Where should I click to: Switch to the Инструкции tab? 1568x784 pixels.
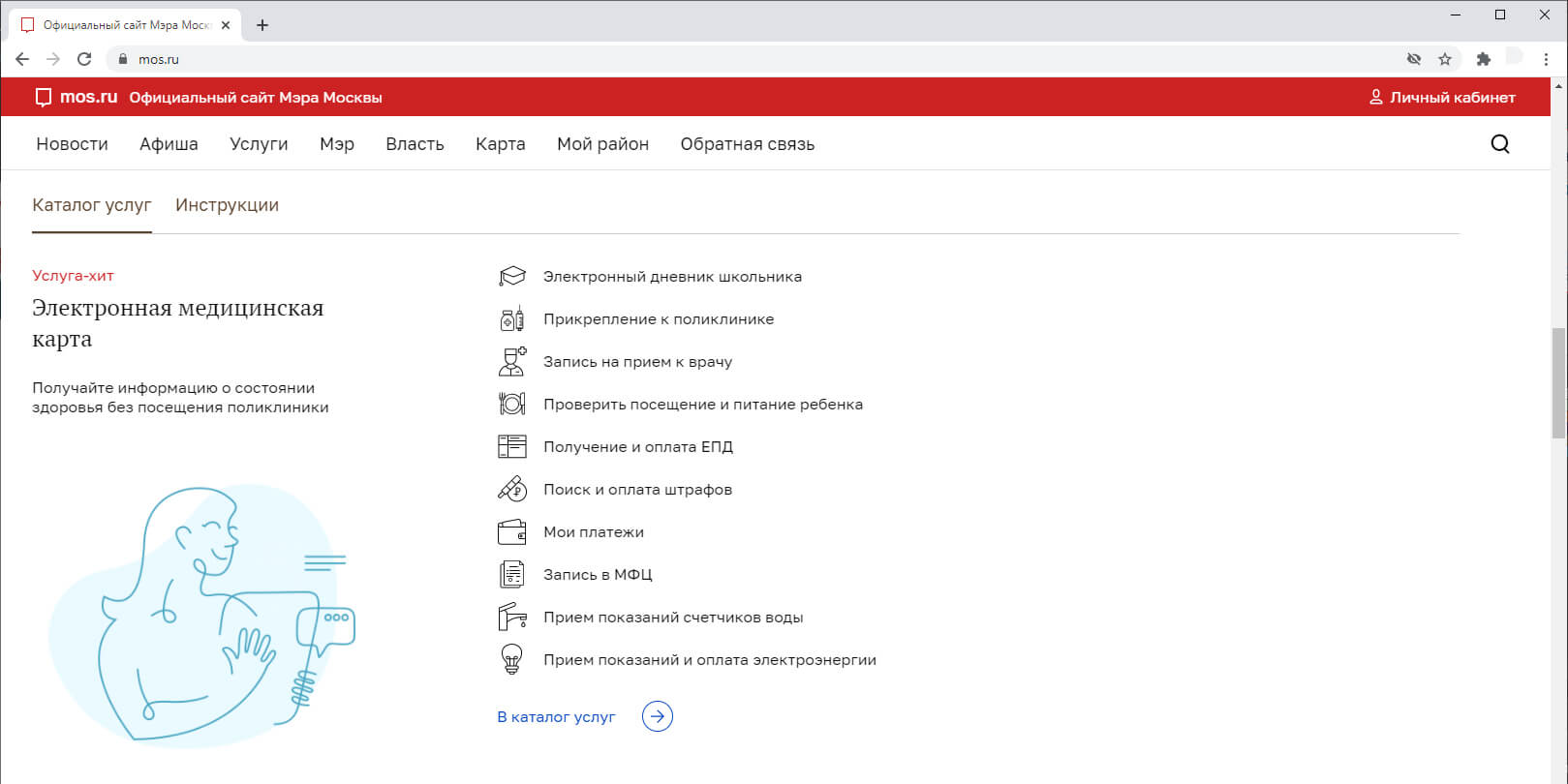[x=227, y=205]
